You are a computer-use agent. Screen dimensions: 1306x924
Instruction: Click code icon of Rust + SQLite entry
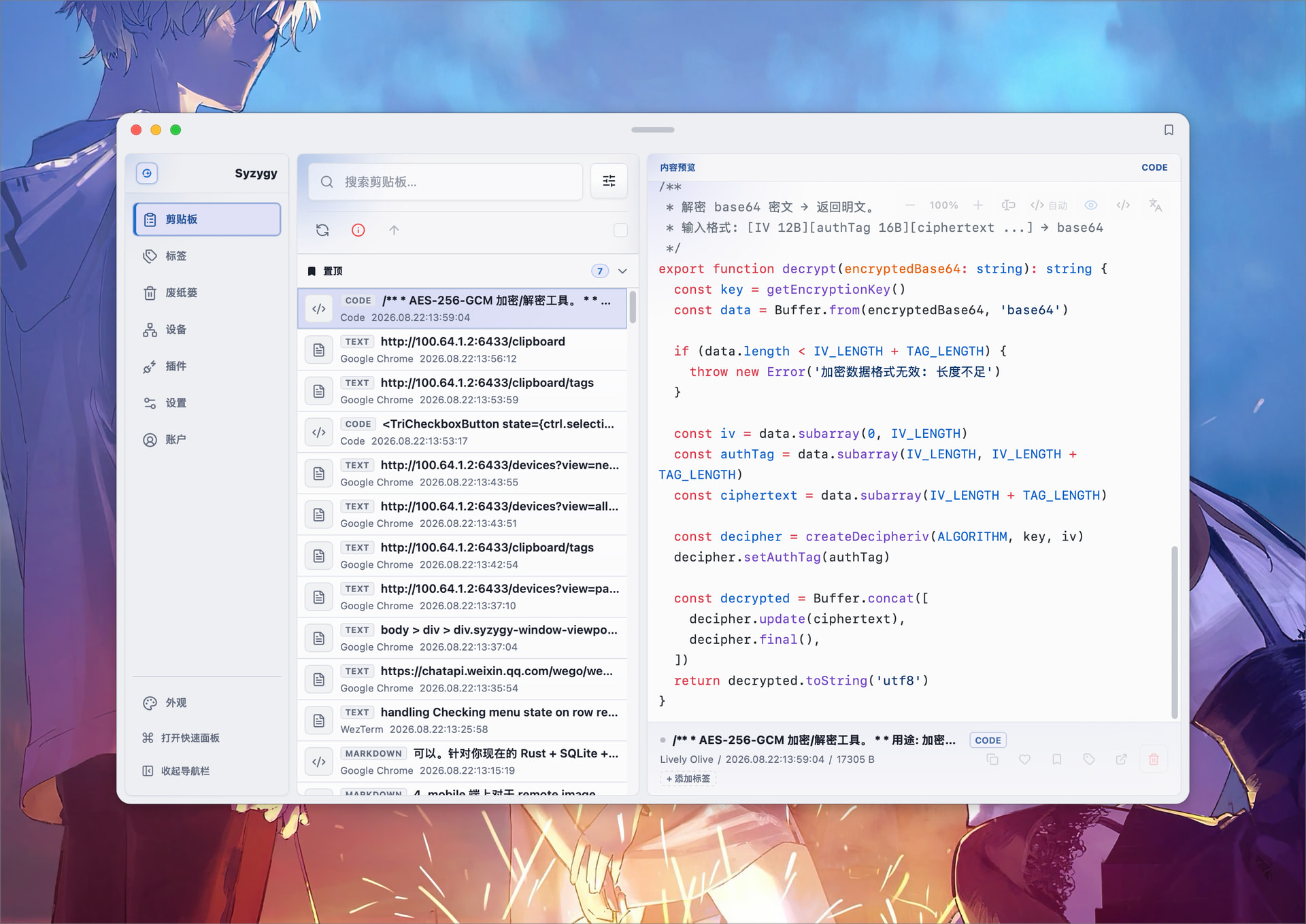pyautogui.click(x=319, y=762)
